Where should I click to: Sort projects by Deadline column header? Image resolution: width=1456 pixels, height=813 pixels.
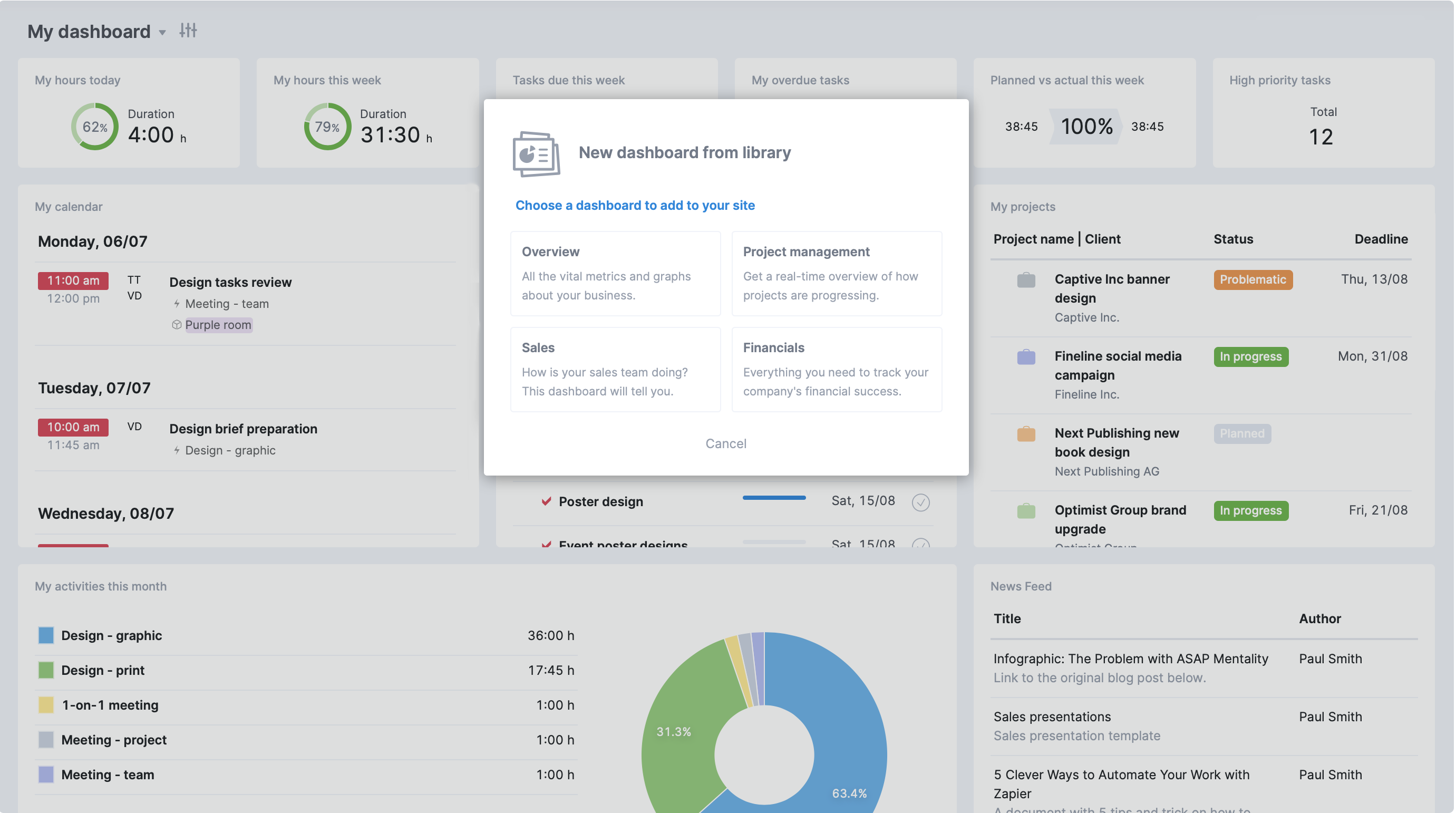click(x=1380, y=239)
